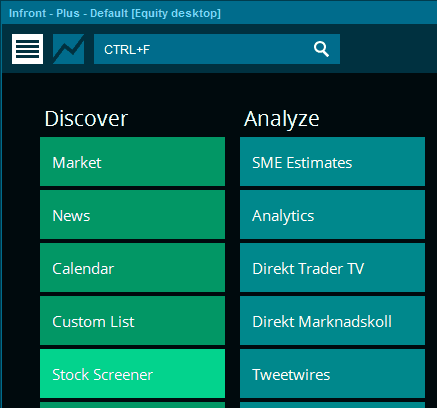437x408 pixels.
Task: Open the Direkt Trader TV tile
Action: pos(332,268)
